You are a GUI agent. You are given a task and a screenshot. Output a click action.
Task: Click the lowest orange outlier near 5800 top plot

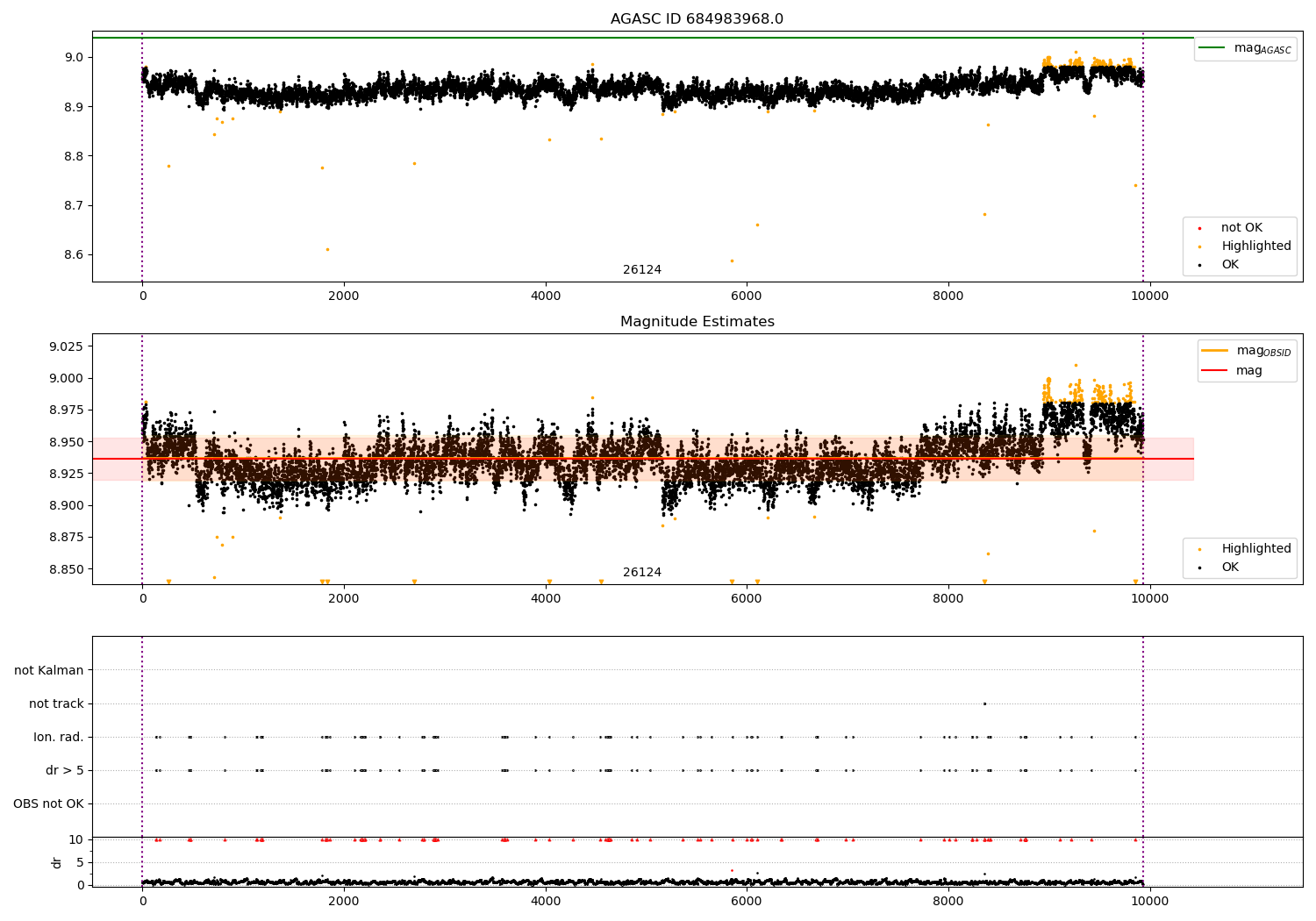pos(732,261)
